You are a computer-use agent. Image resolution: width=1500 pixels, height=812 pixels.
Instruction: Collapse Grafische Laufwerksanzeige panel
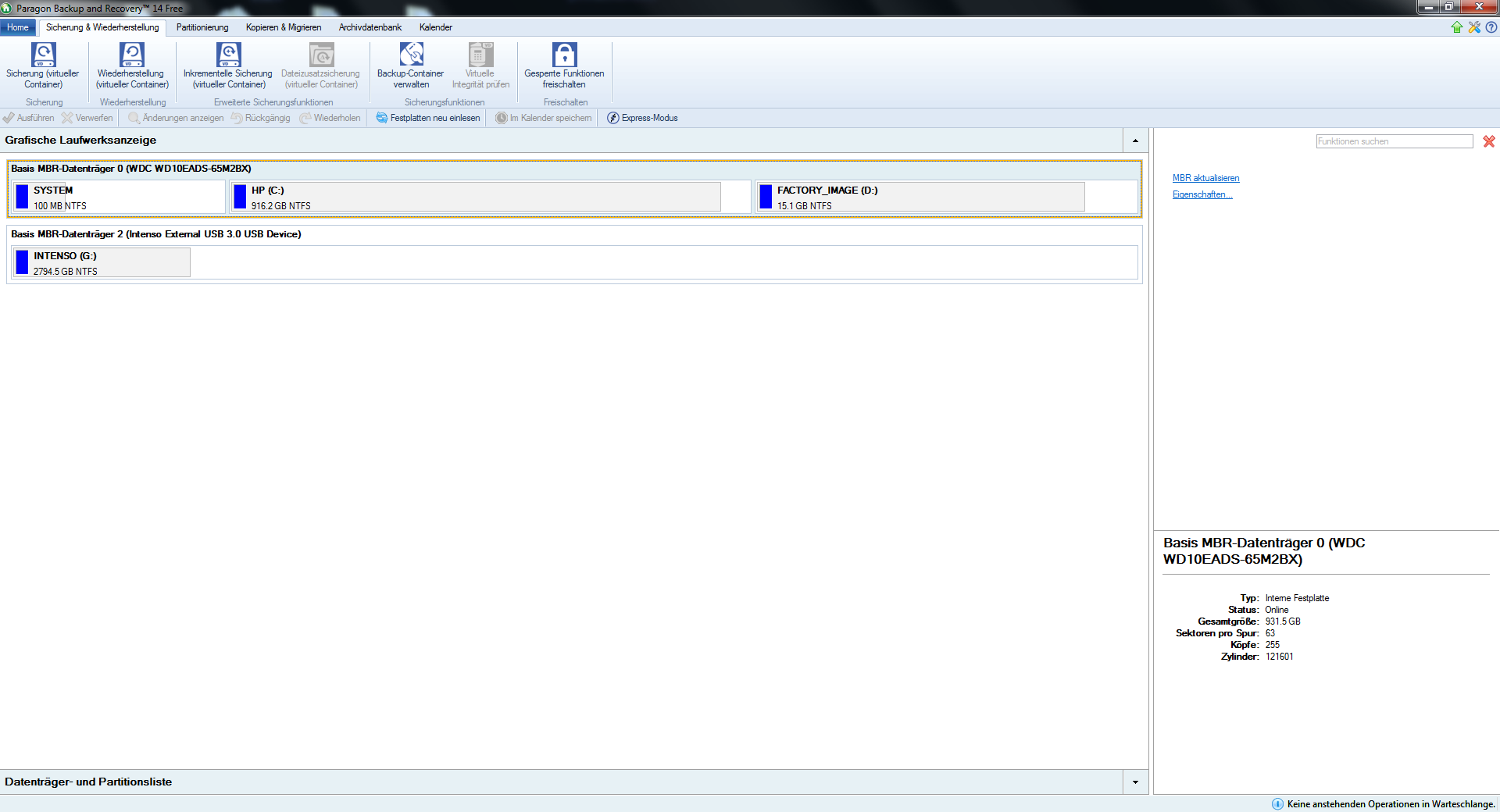coord(1135,141)
